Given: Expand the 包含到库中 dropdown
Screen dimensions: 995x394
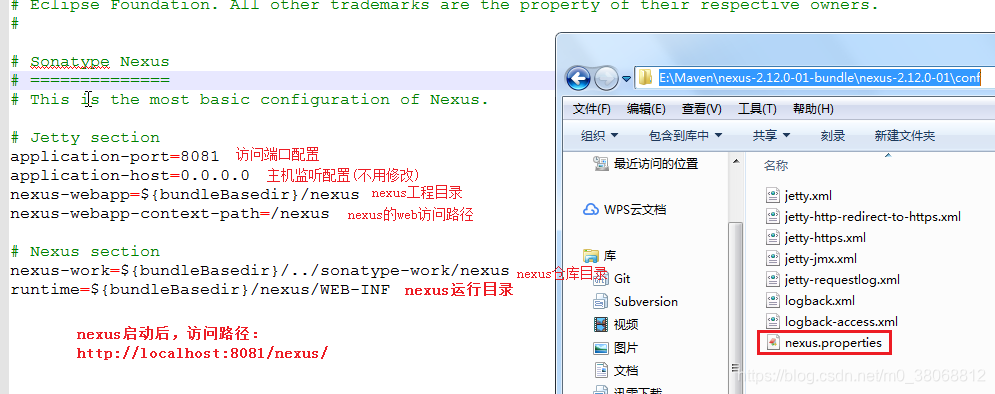Looking at the screenshot, I should (685, 135).
